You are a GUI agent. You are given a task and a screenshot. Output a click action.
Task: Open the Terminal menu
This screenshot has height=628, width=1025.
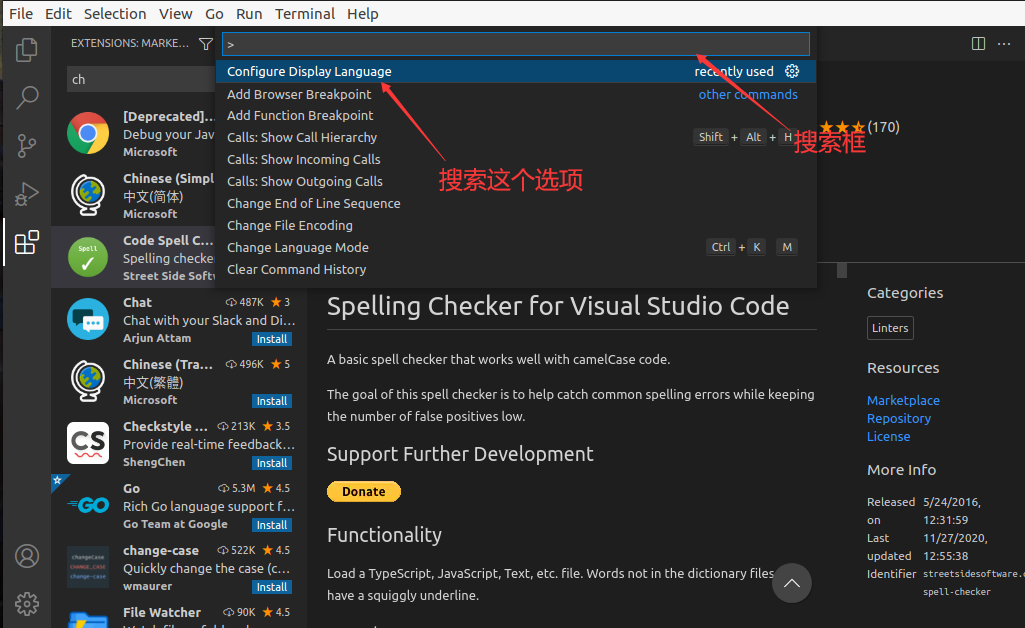(x=305, y=14)
